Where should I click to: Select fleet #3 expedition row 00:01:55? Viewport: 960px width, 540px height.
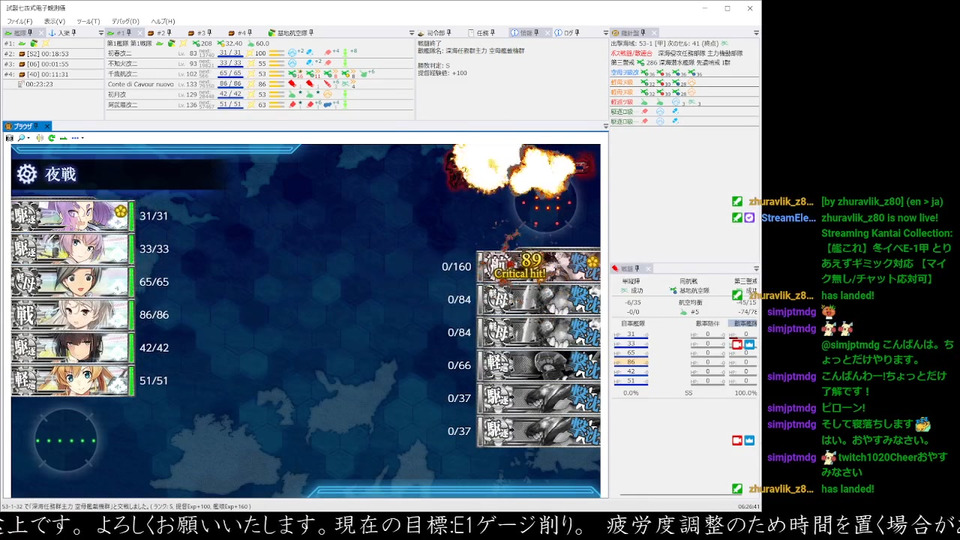point(51,64)
